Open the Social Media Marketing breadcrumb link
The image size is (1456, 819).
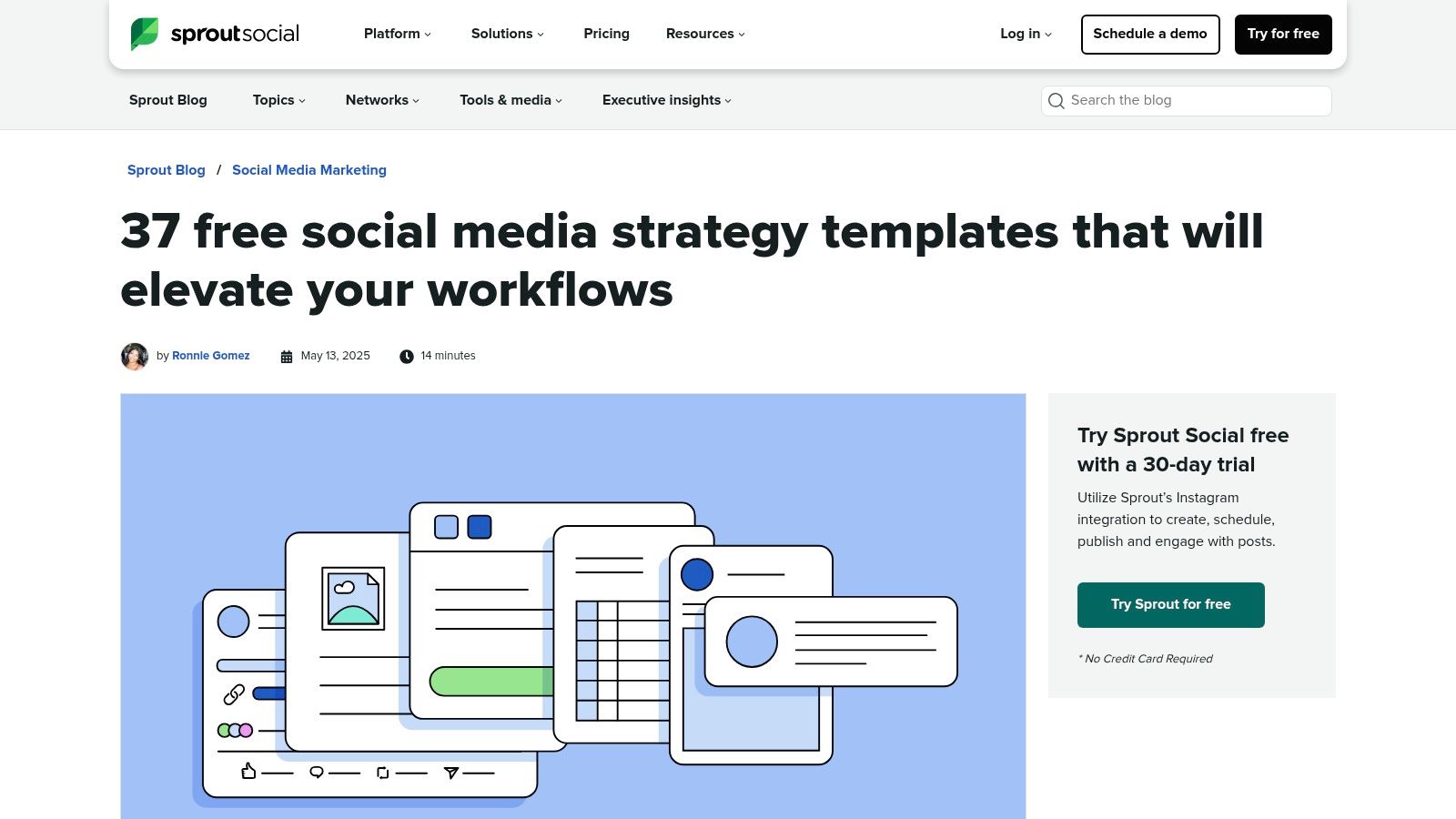309,170
